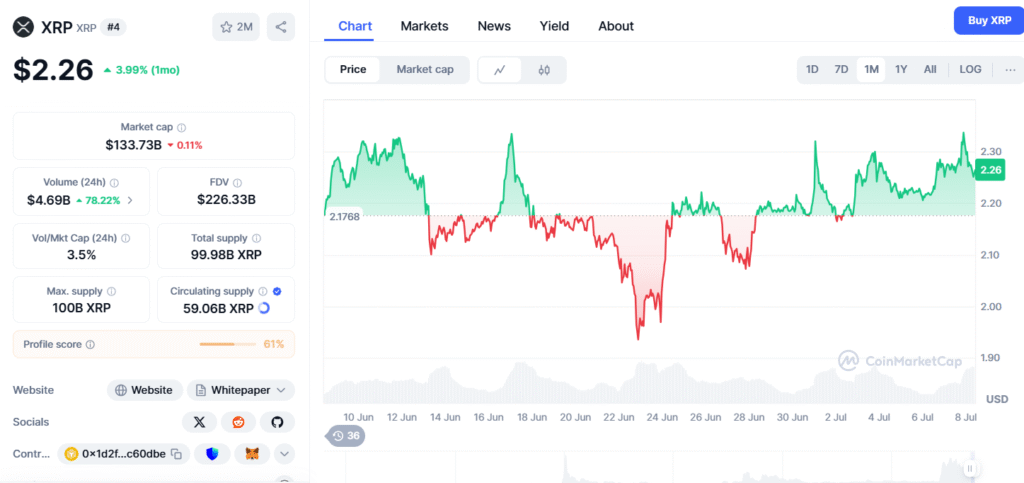
Task: Open the GitHub source code icon
Action: [277, 422]
